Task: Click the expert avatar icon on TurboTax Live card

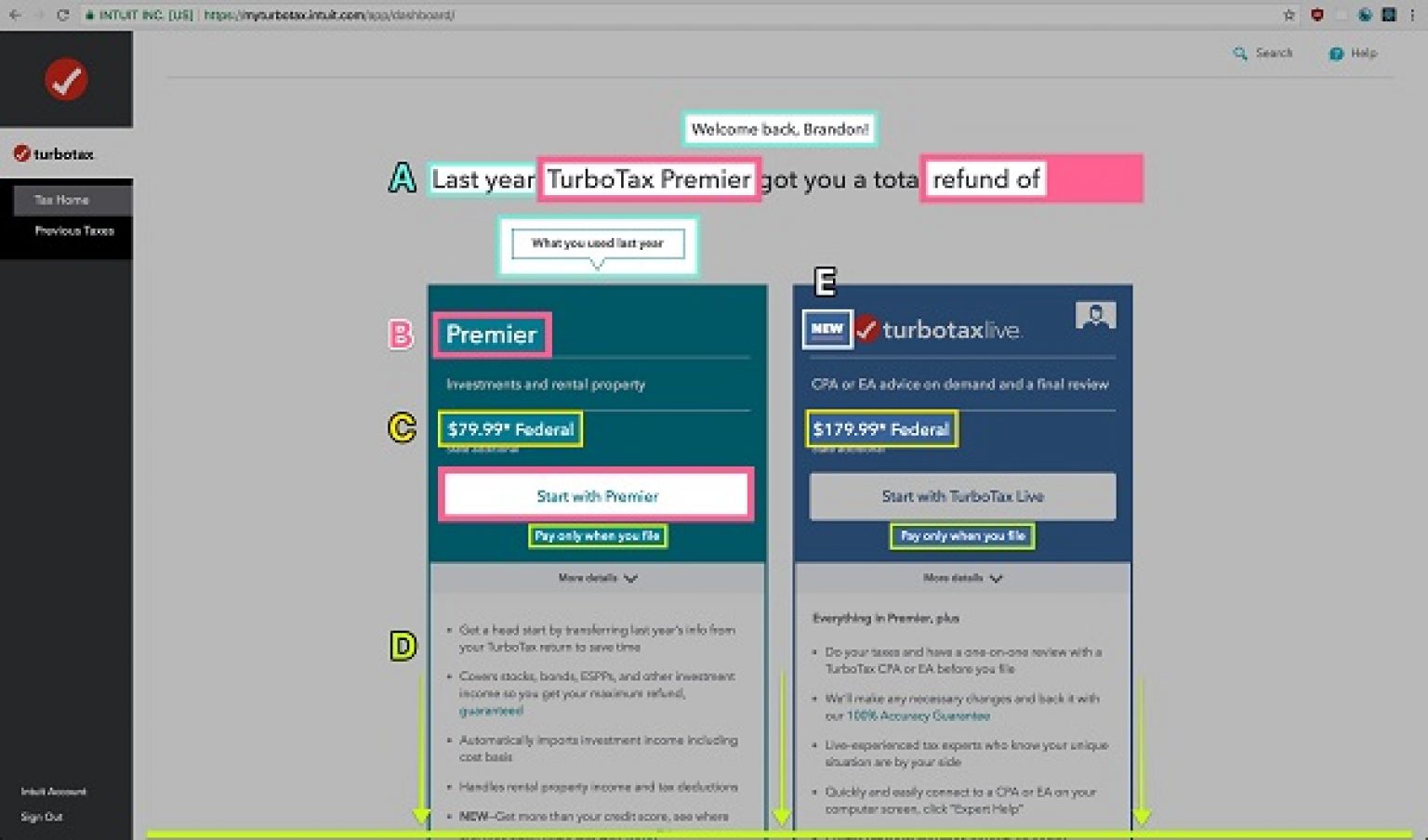Action: [x=1096, y=315]
